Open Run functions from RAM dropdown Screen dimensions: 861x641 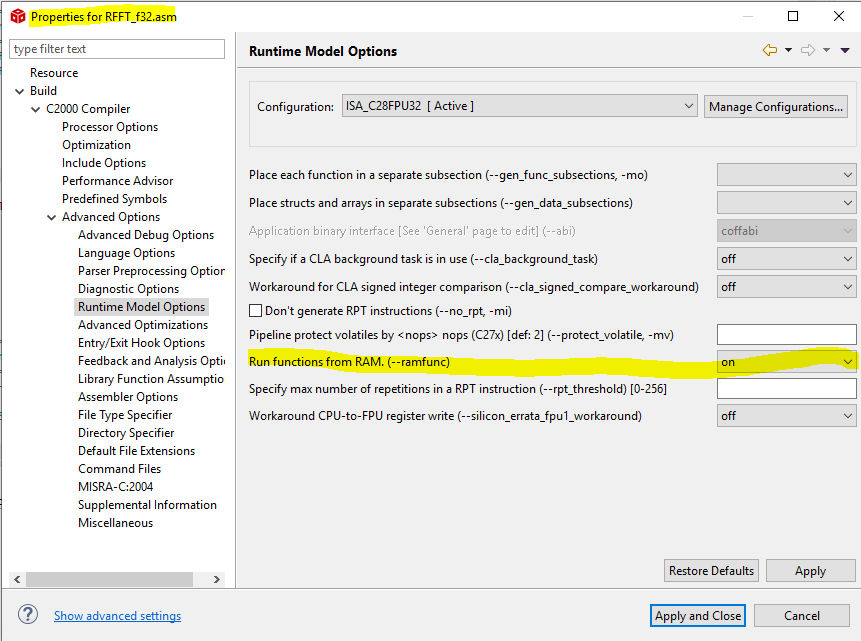point(786,361)
